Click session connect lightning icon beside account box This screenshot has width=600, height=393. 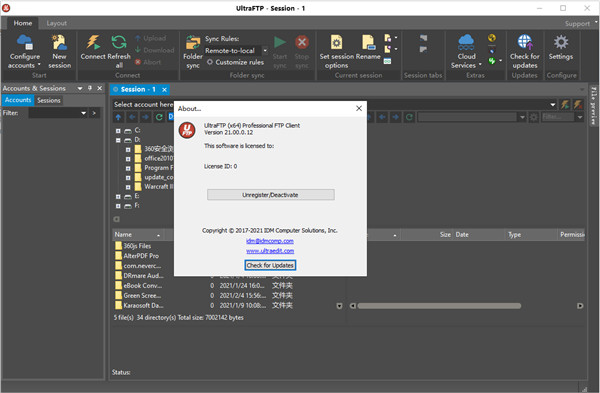(x=565, y=104)
